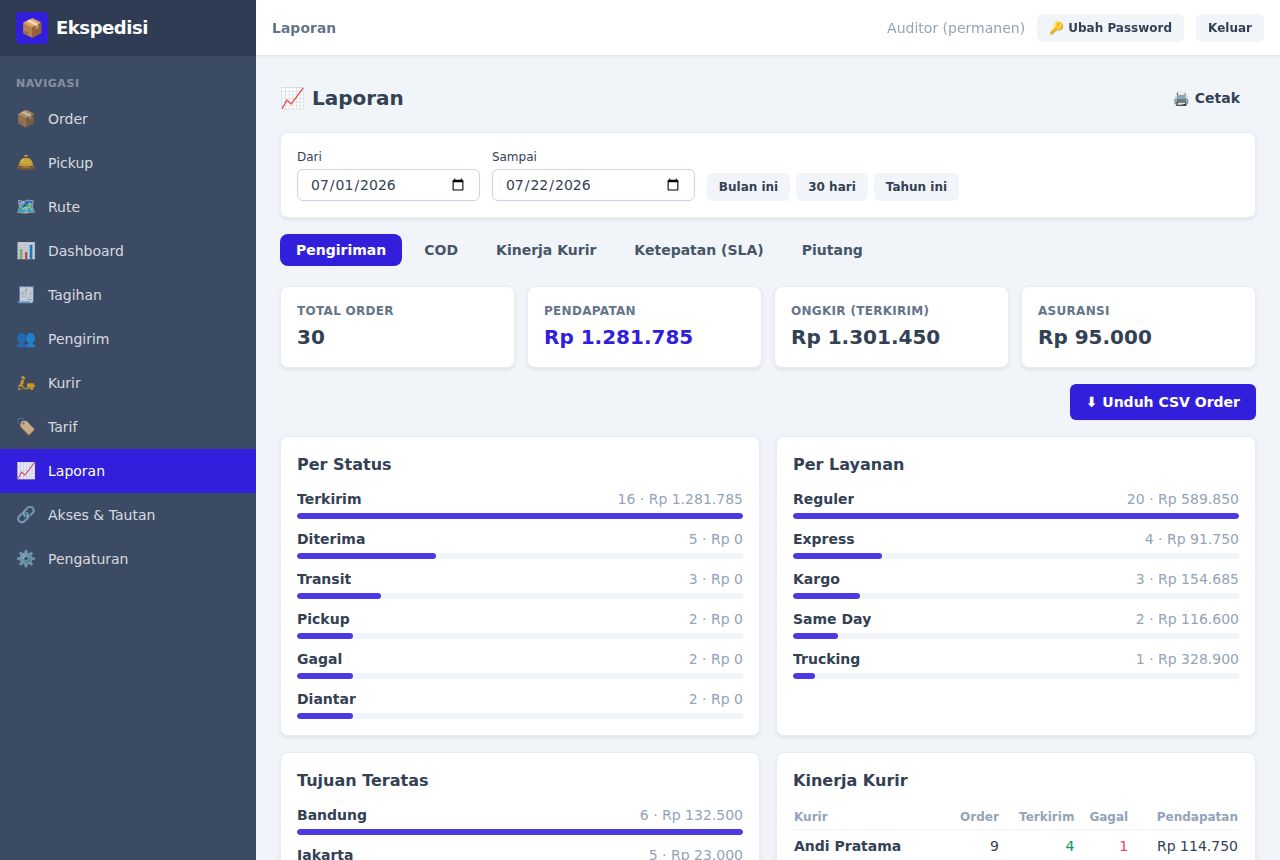Click the Terkirim status progress bar
Viewport: 1280px width, 860px height.
(520, 516)
